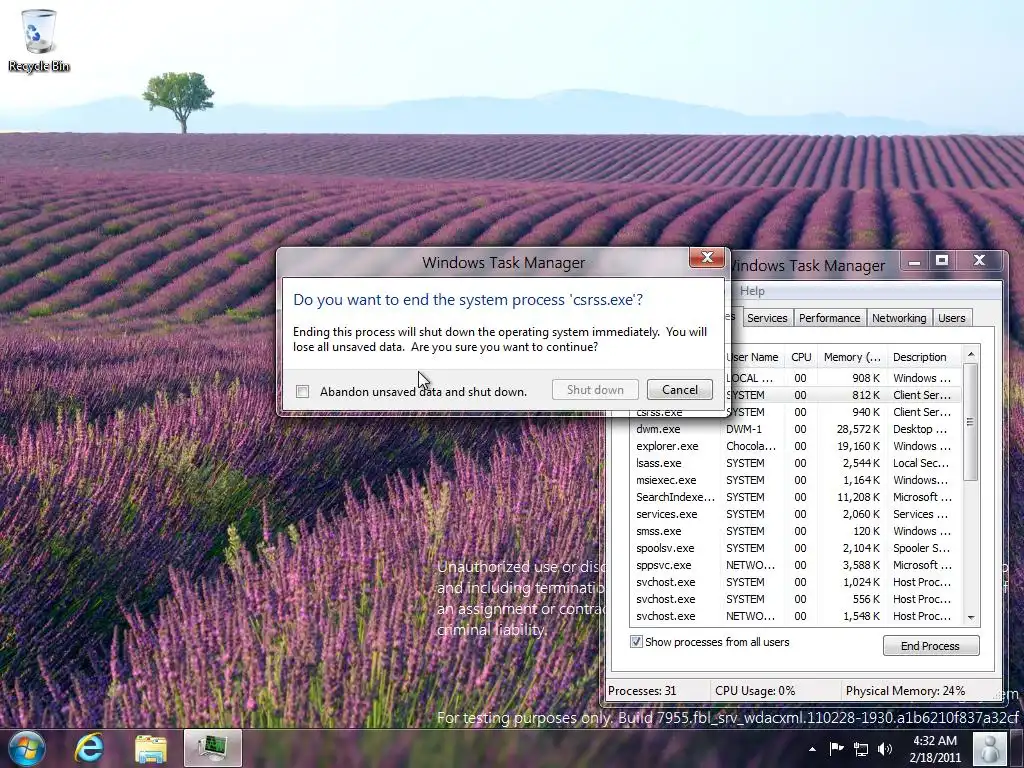Sort by the CPU column header
The height and width of the screenshot is (768, 1024).
801,357
